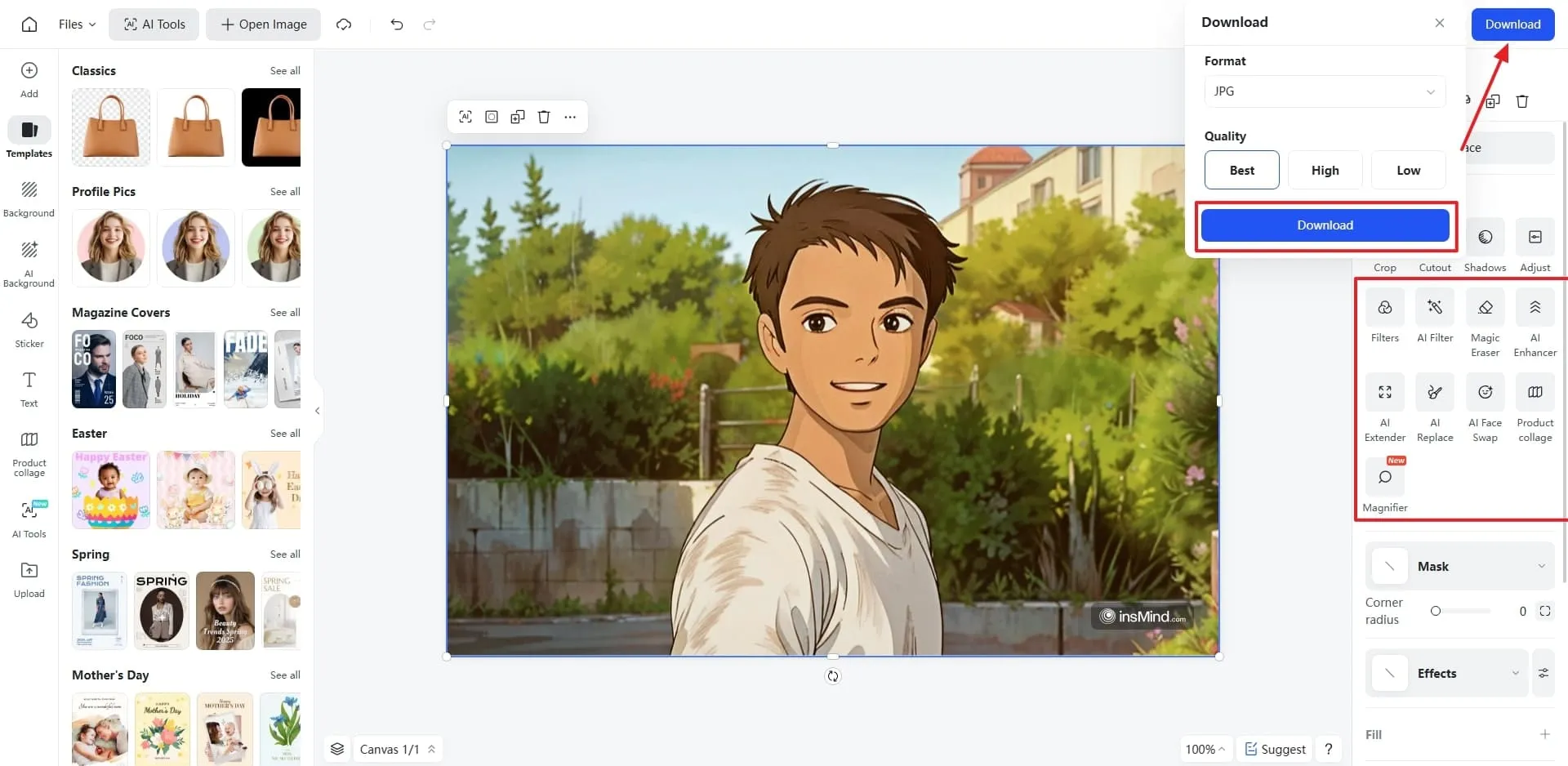1568x766 pixels.
Task: Set quality to Low
Action: [1408, 170]
